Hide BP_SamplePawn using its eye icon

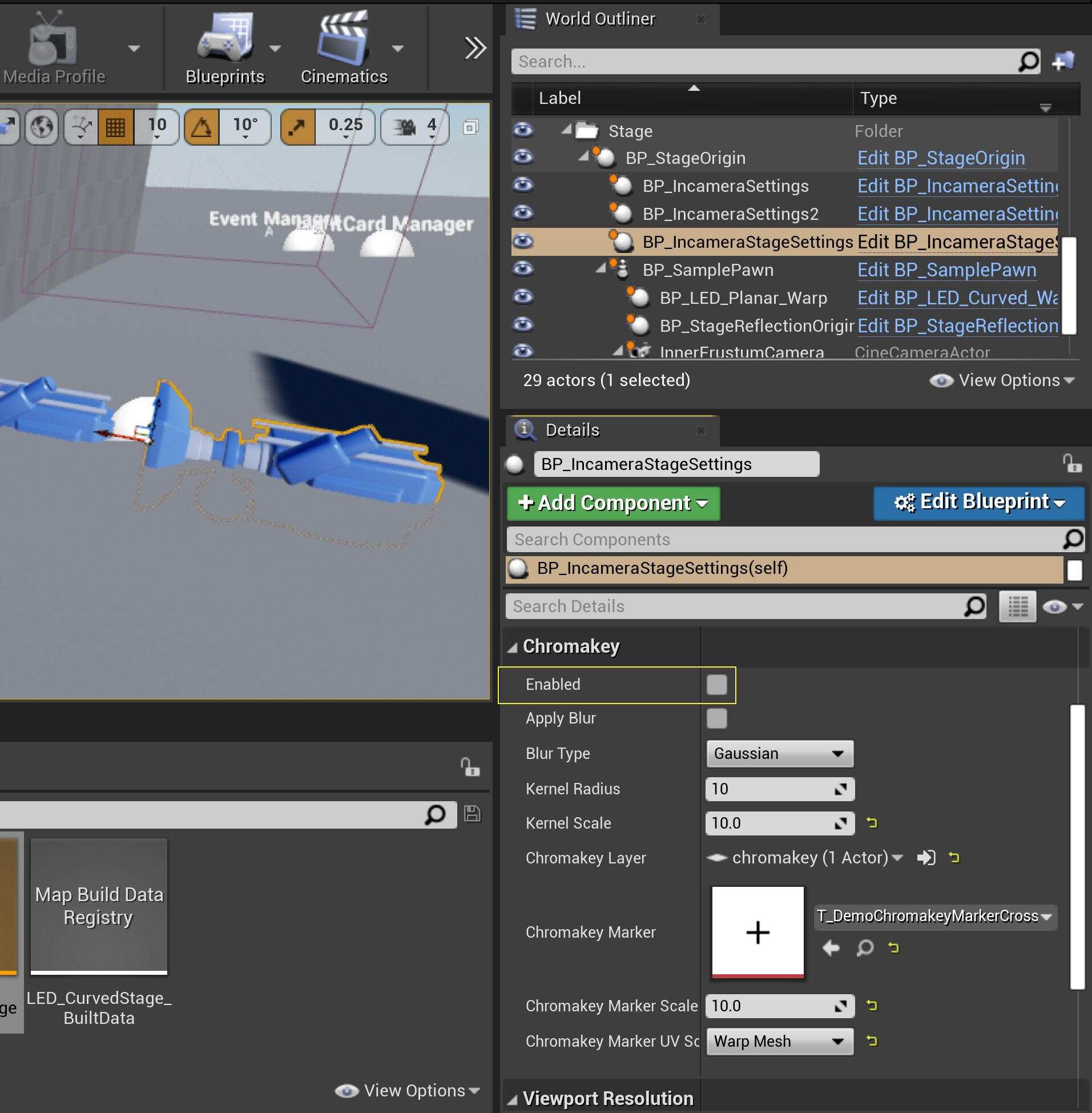(523, 268)
